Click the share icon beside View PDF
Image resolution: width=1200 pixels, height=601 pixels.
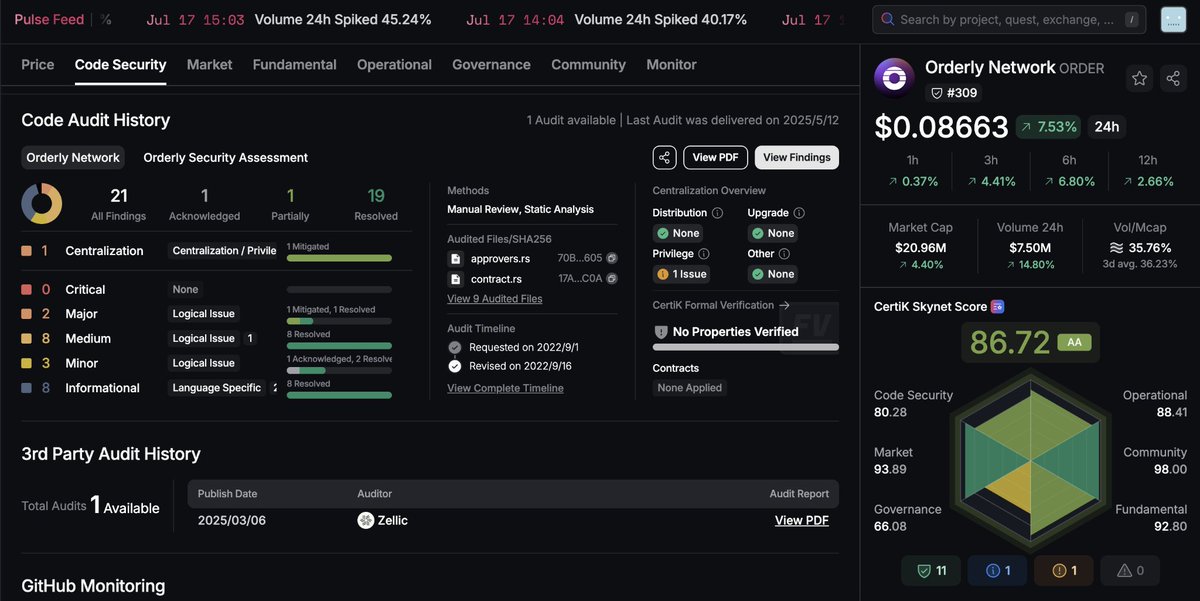[x=664, y=157]
